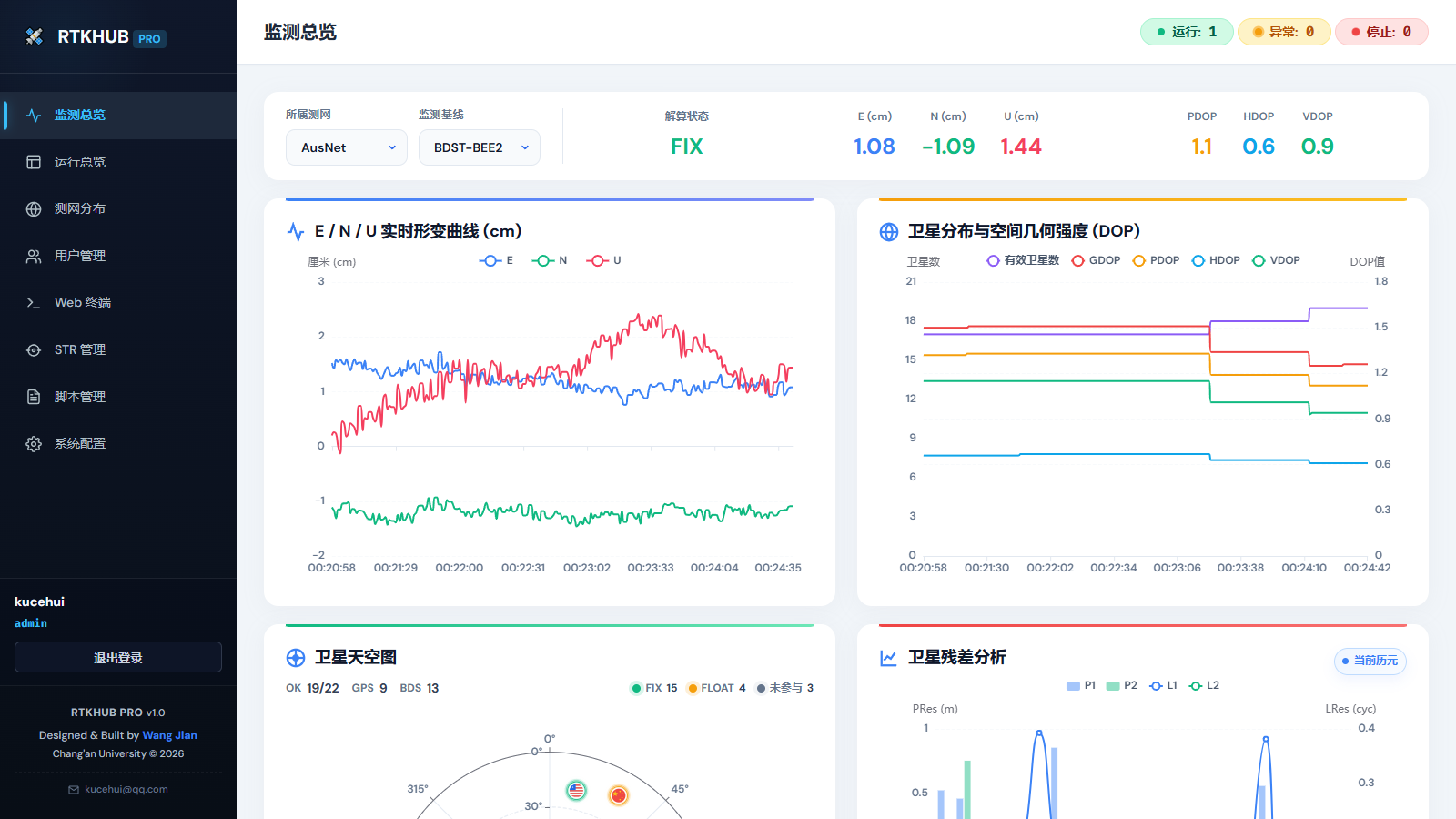1456x819 pixels.
Task: Click the U (cm) value 1.44
Action: [x=1021, y=147]
